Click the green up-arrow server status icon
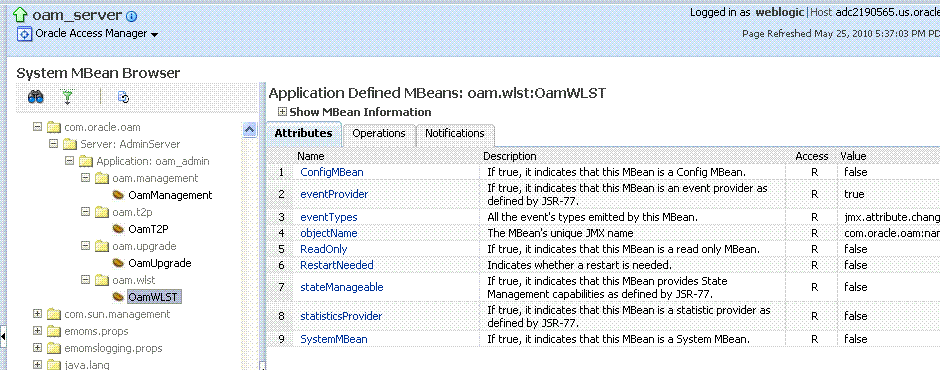 [x=20, y=15]
